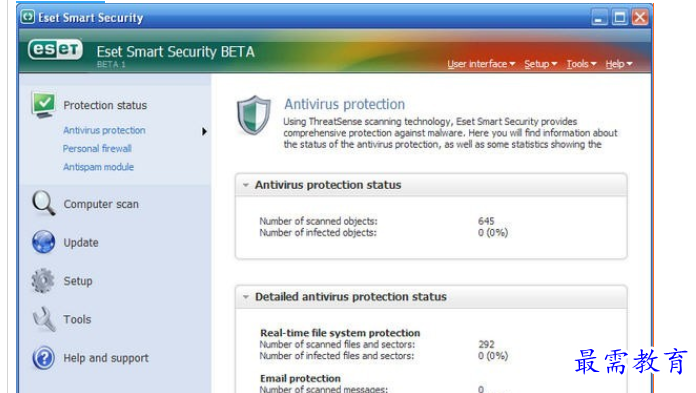
Task: Open the User interface dropdown menu
Action: [x=481, y=64]
